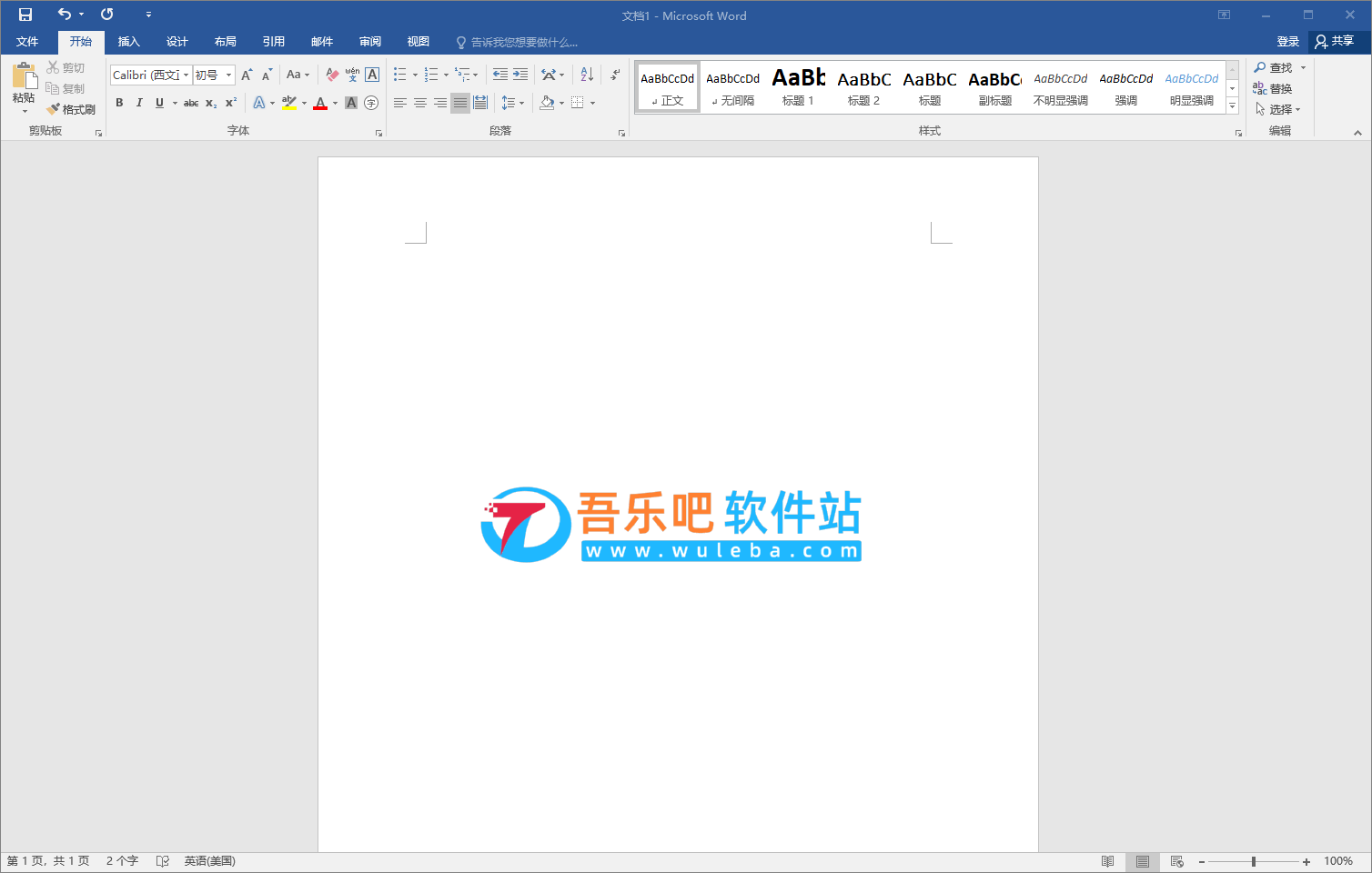
Task: Click the 100% zoom level
Action: (1338, 861)
